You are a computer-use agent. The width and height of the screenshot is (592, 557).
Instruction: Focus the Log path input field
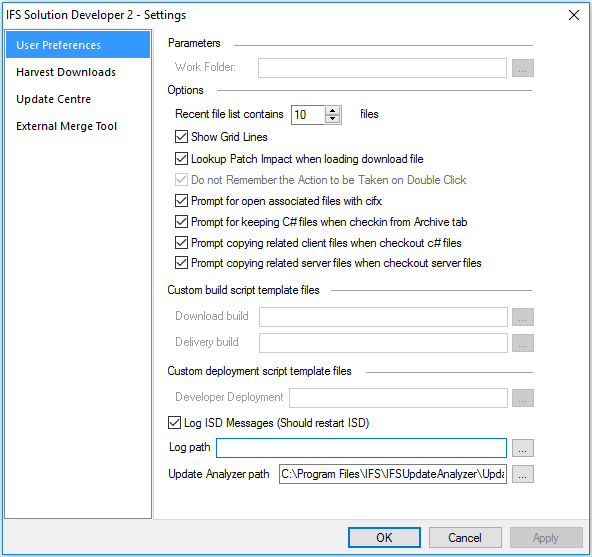click(361, 448)
